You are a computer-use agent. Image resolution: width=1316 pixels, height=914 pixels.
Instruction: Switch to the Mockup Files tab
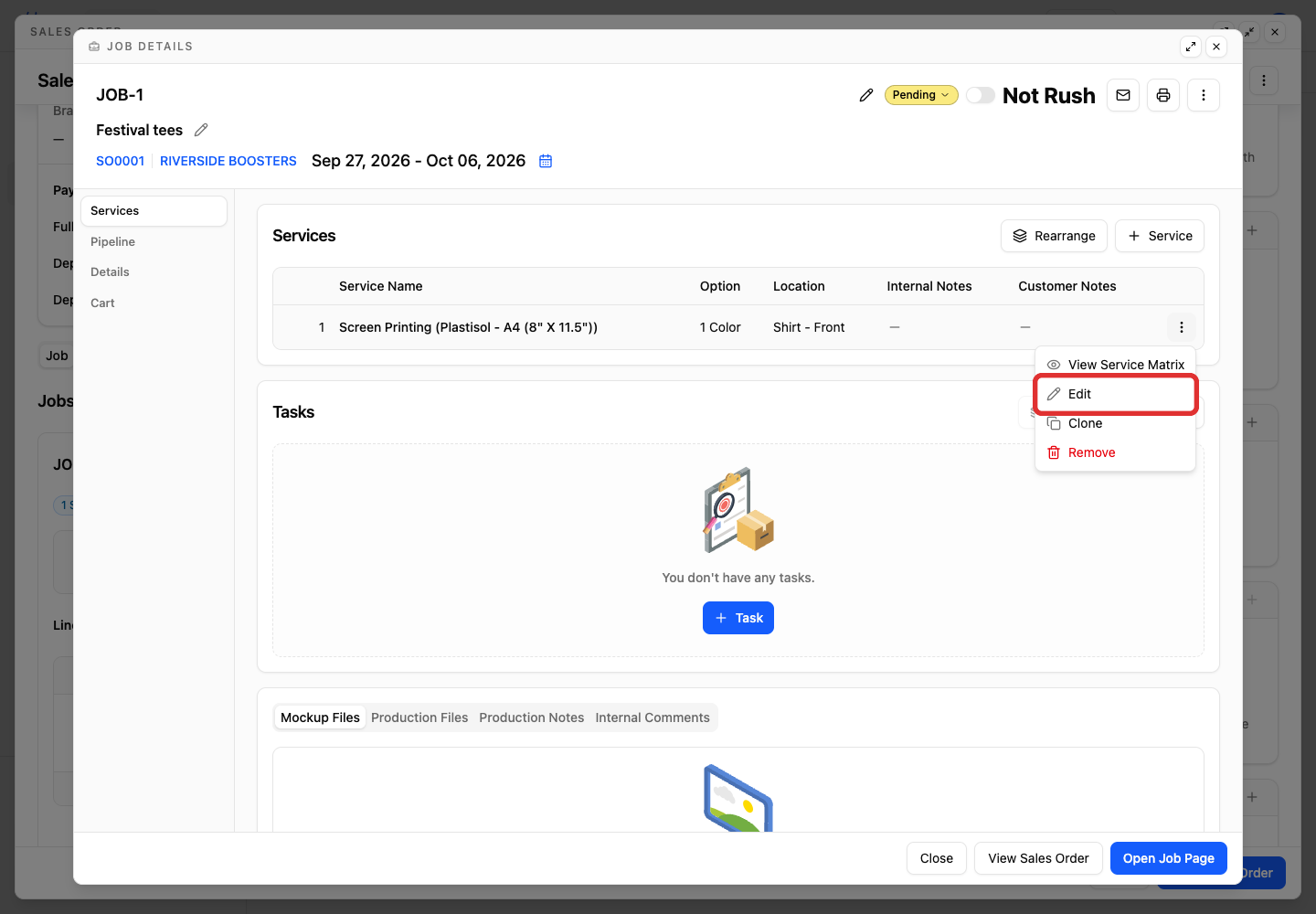click(x=320, y=717)
